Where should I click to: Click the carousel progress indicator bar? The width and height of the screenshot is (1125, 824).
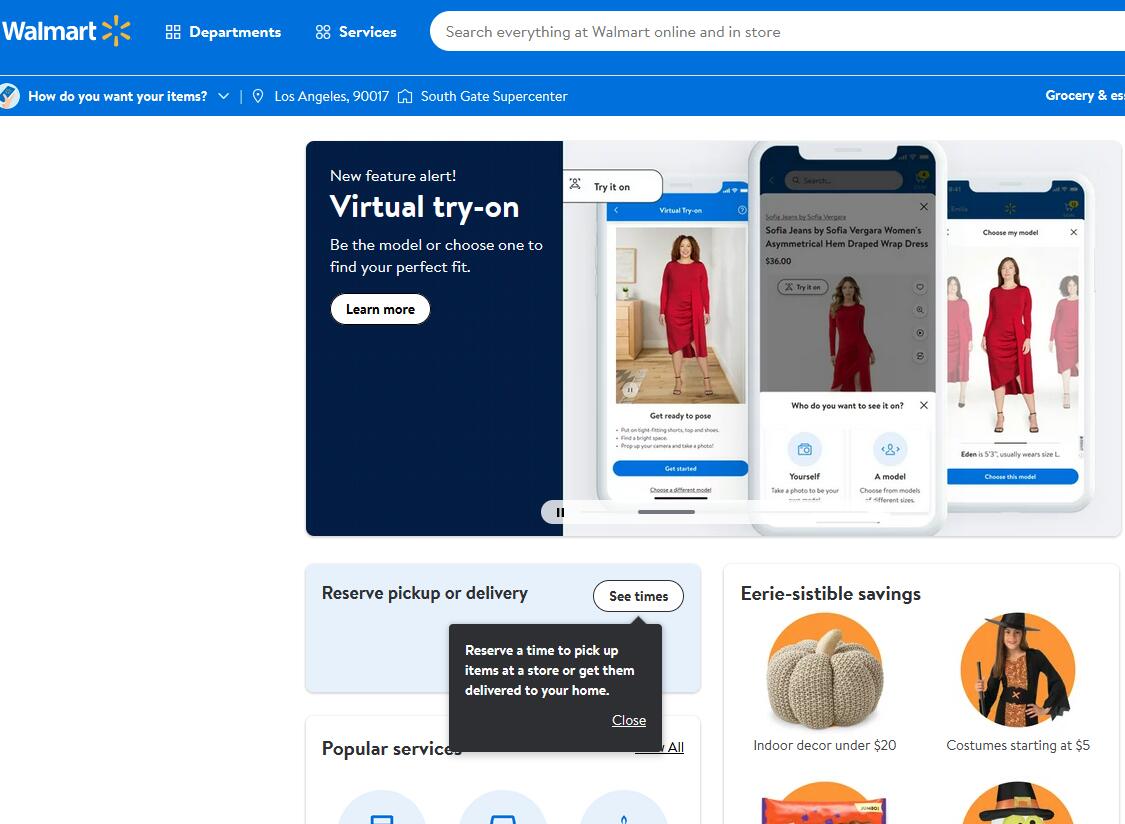666,512
